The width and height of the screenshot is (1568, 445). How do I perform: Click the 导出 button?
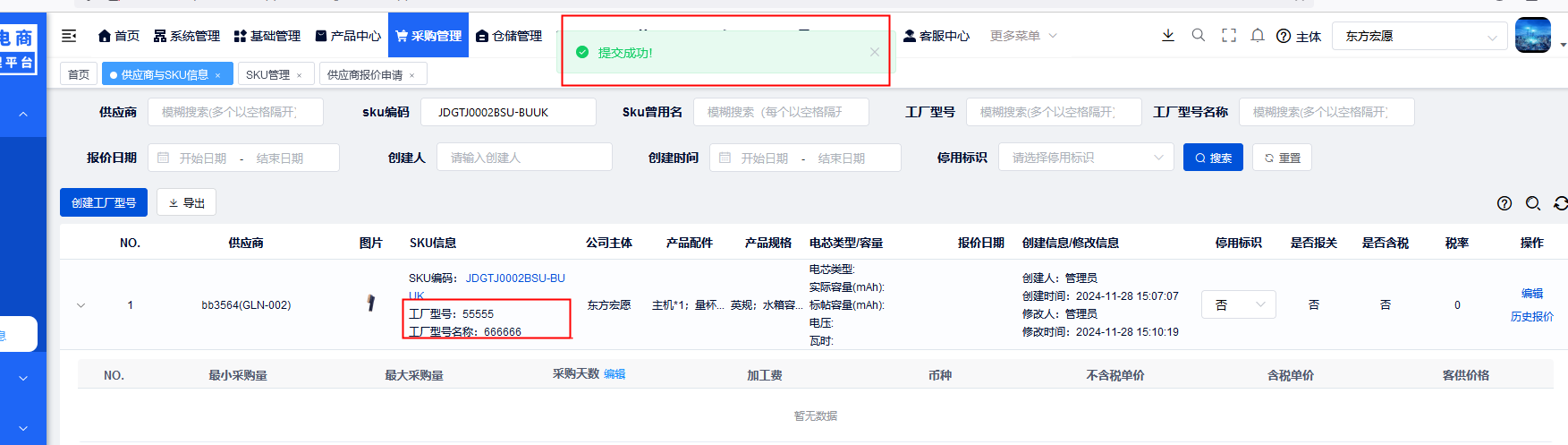pos(186,202)
